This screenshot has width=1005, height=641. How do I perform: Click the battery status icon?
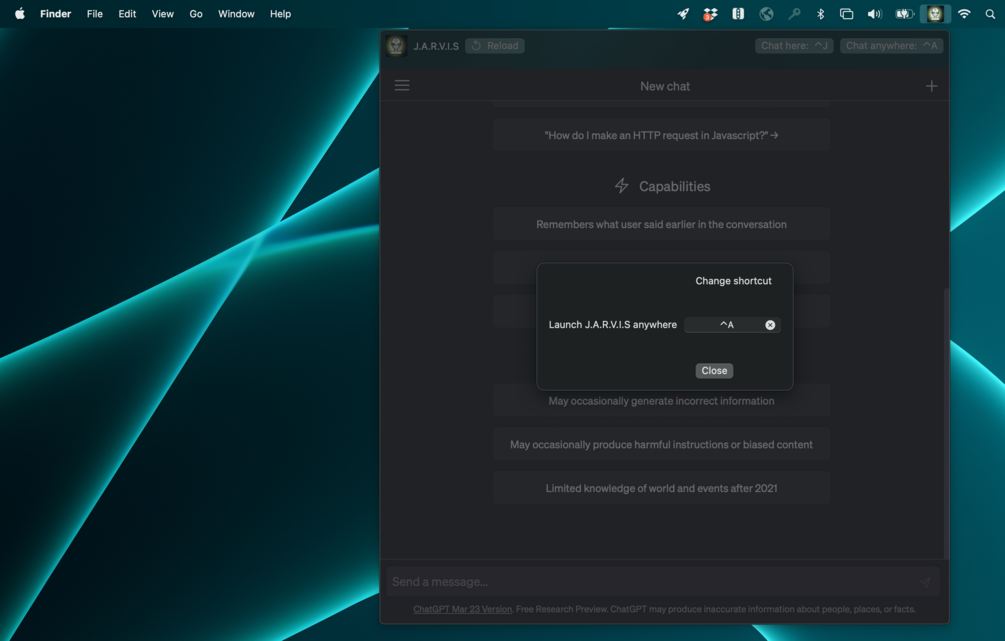pos(904,13)
